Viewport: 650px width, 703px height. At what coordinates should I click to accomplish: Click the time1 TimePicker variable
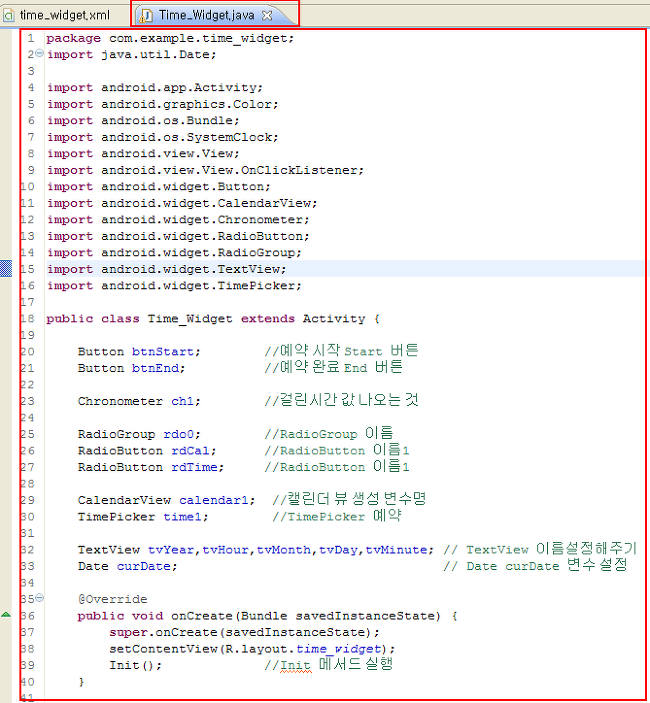182,517
